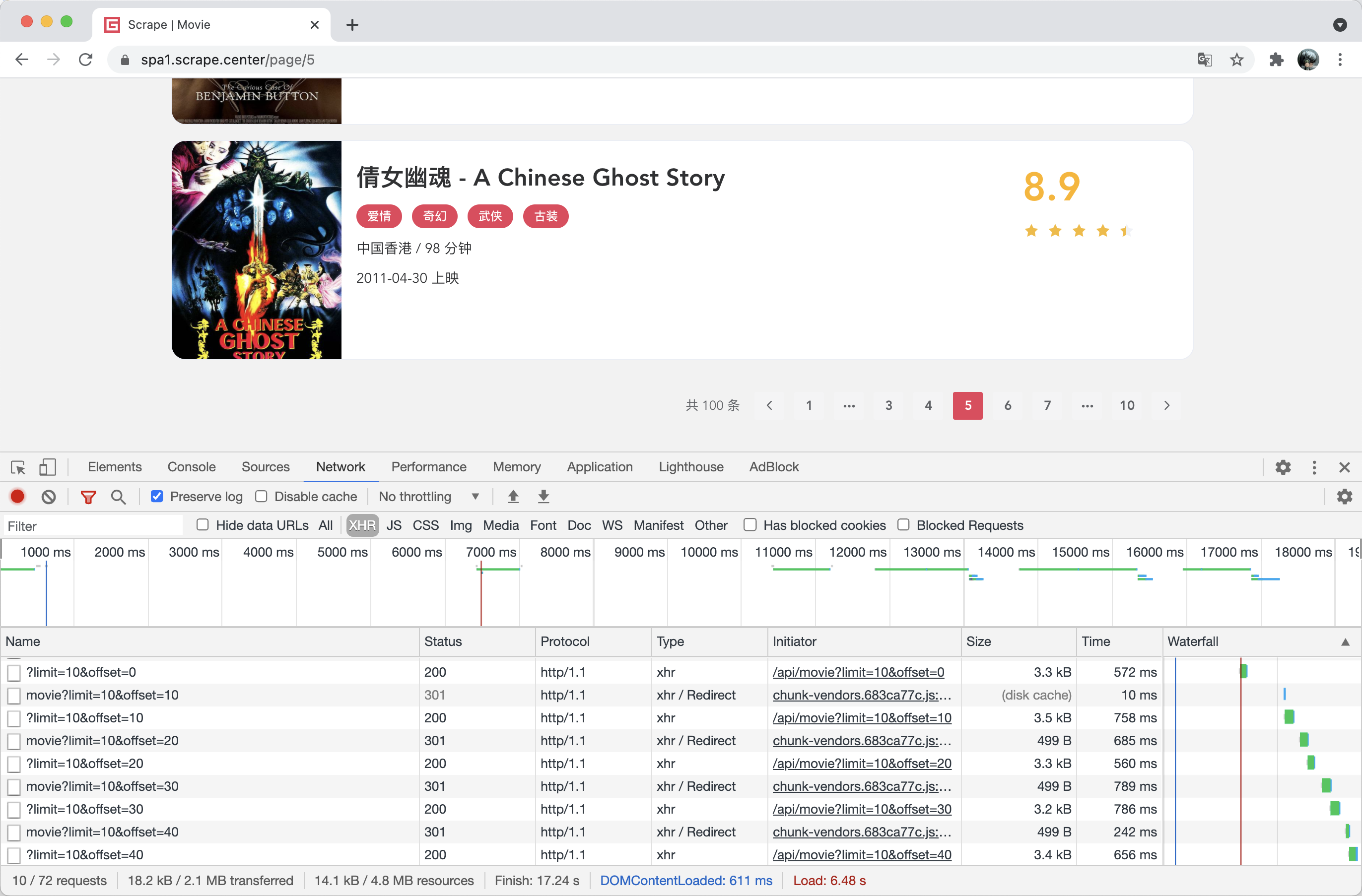Open DevTools settings gear
This screenshot has width=1362, height=896.
point(1283,467)
